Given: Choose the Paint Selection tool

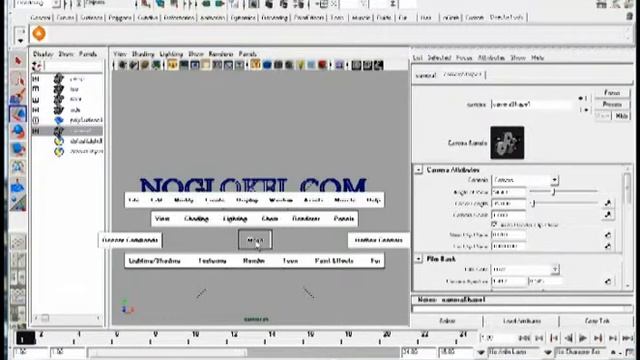Looking at the screenshot, I should tap(18, 96).
